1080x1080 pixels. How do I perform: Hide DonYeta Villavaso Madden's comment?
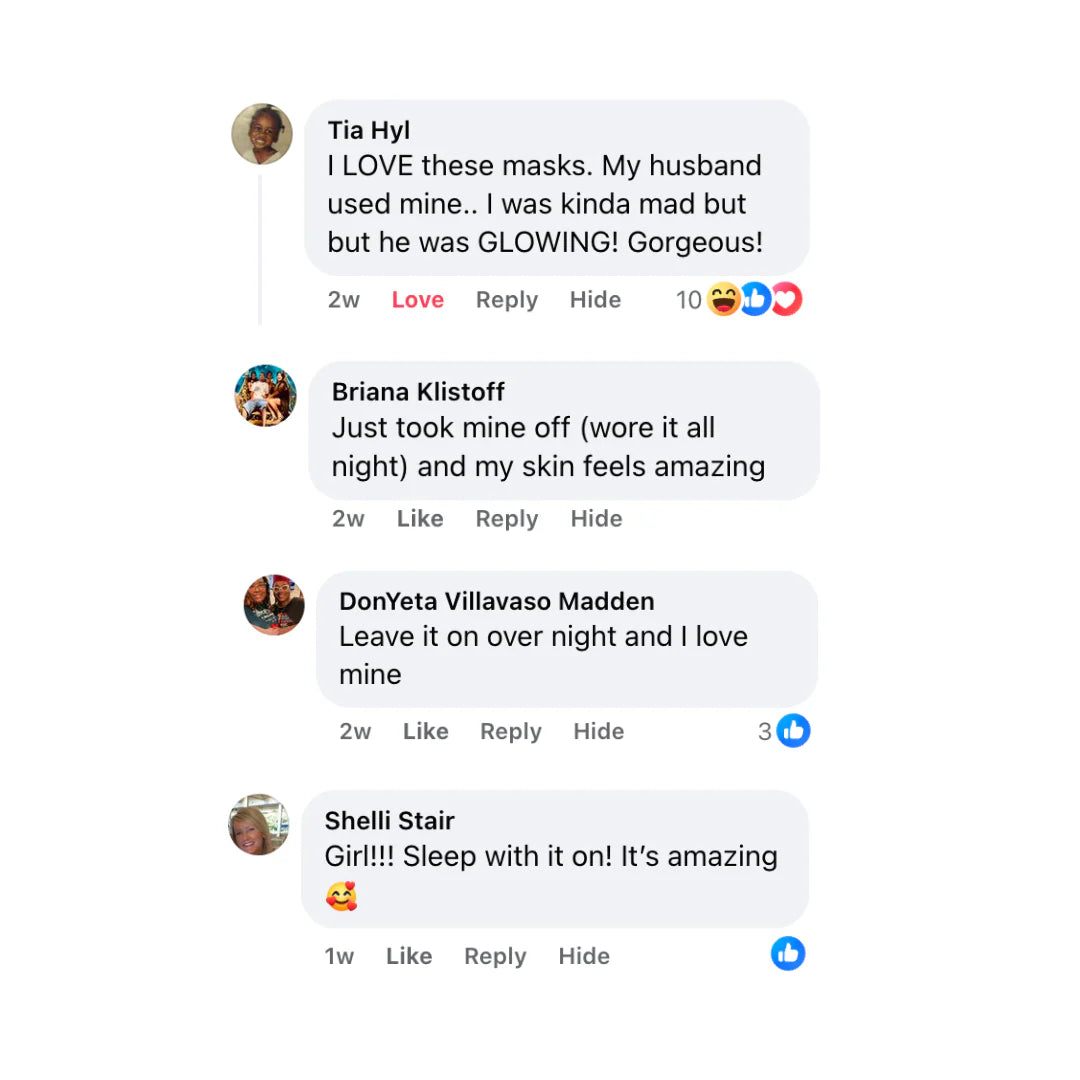pos(599,731)
